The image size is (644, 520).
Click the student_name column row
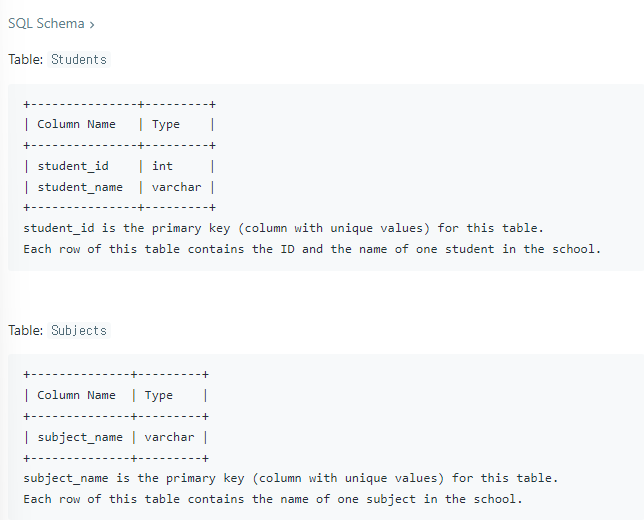[x=120, y=187]
